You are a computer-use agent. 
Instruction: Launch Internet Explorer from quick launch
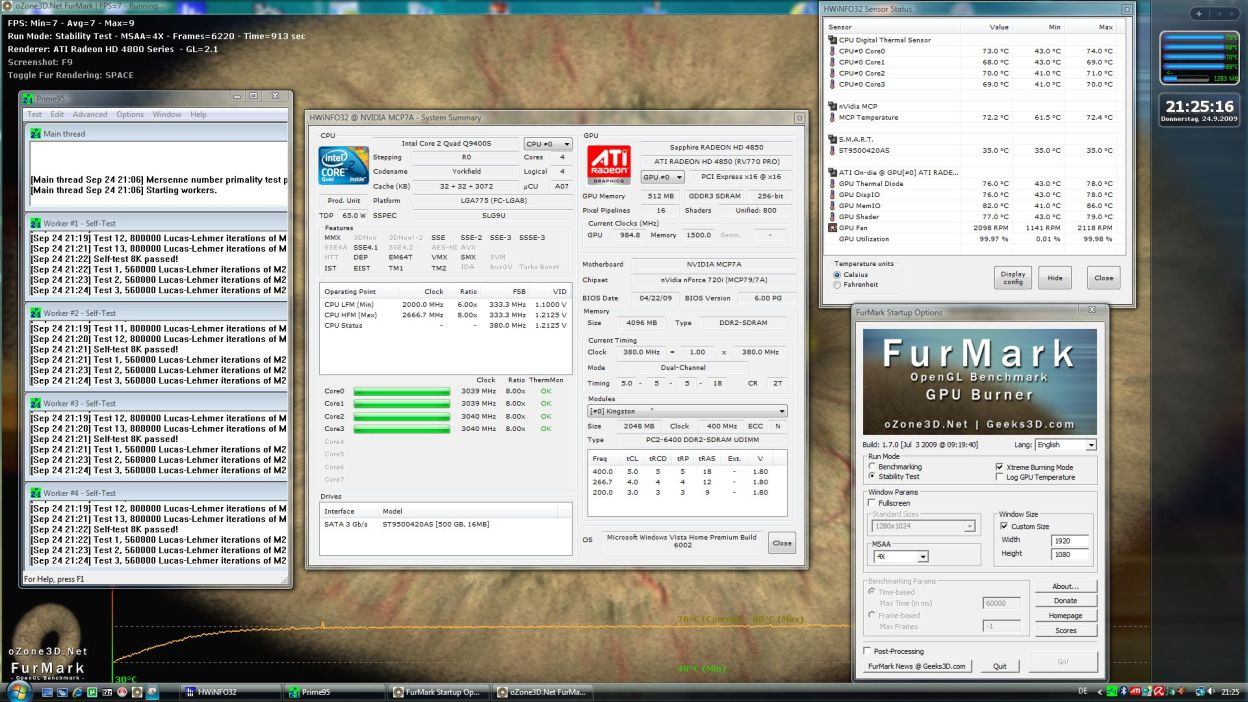click(x=77, y=692)
